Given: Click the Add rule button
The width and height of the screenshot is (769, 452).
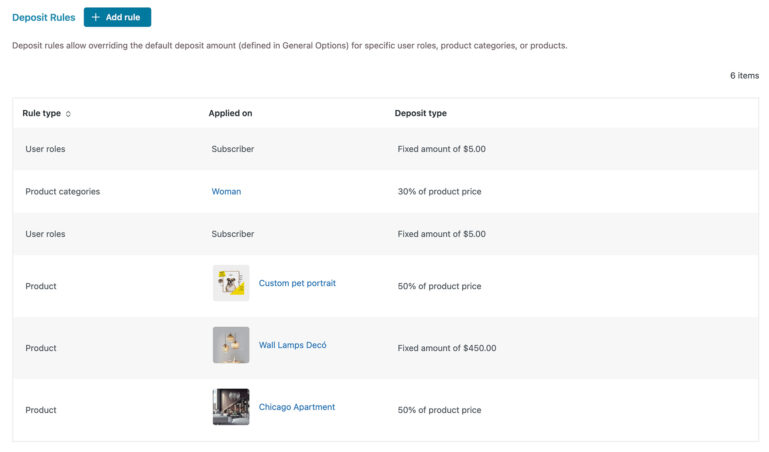Looking at the screenshot, I should (117, 17).
